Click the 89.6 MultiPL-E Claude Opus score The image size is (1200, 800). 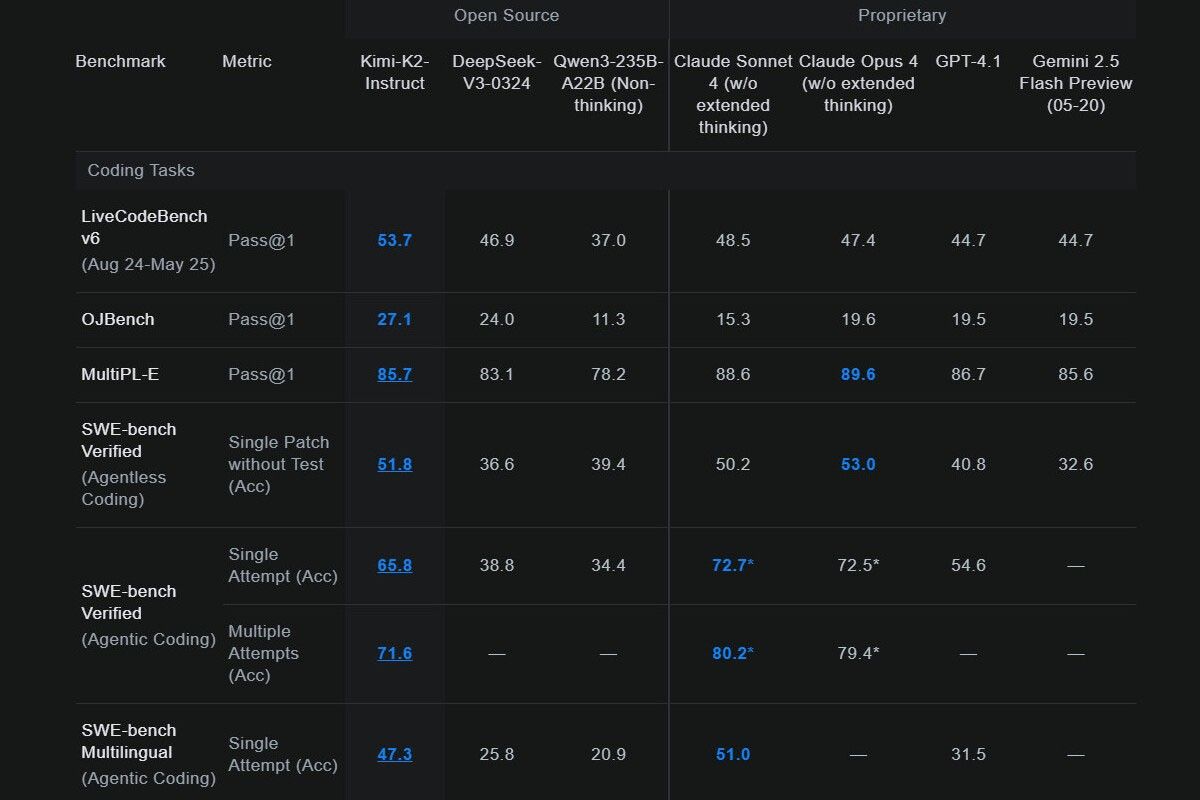pos(858,375)
